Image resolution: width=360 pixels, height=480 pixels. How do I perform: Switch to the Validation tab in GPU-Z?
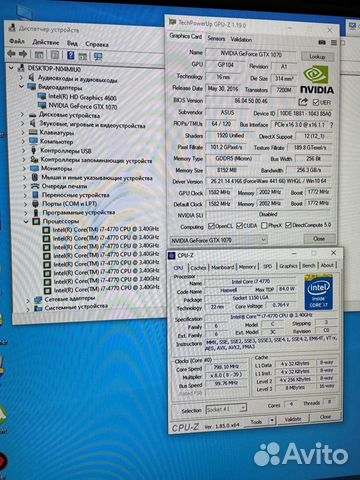(x=241, y=39)
